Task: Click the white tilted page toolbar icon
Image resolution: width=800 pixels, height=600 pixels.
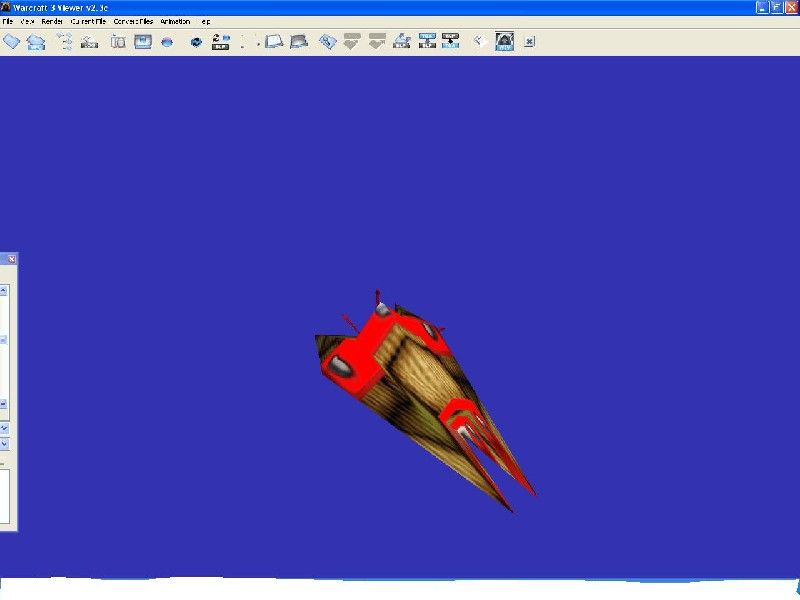Action: [x=274, y=41]
